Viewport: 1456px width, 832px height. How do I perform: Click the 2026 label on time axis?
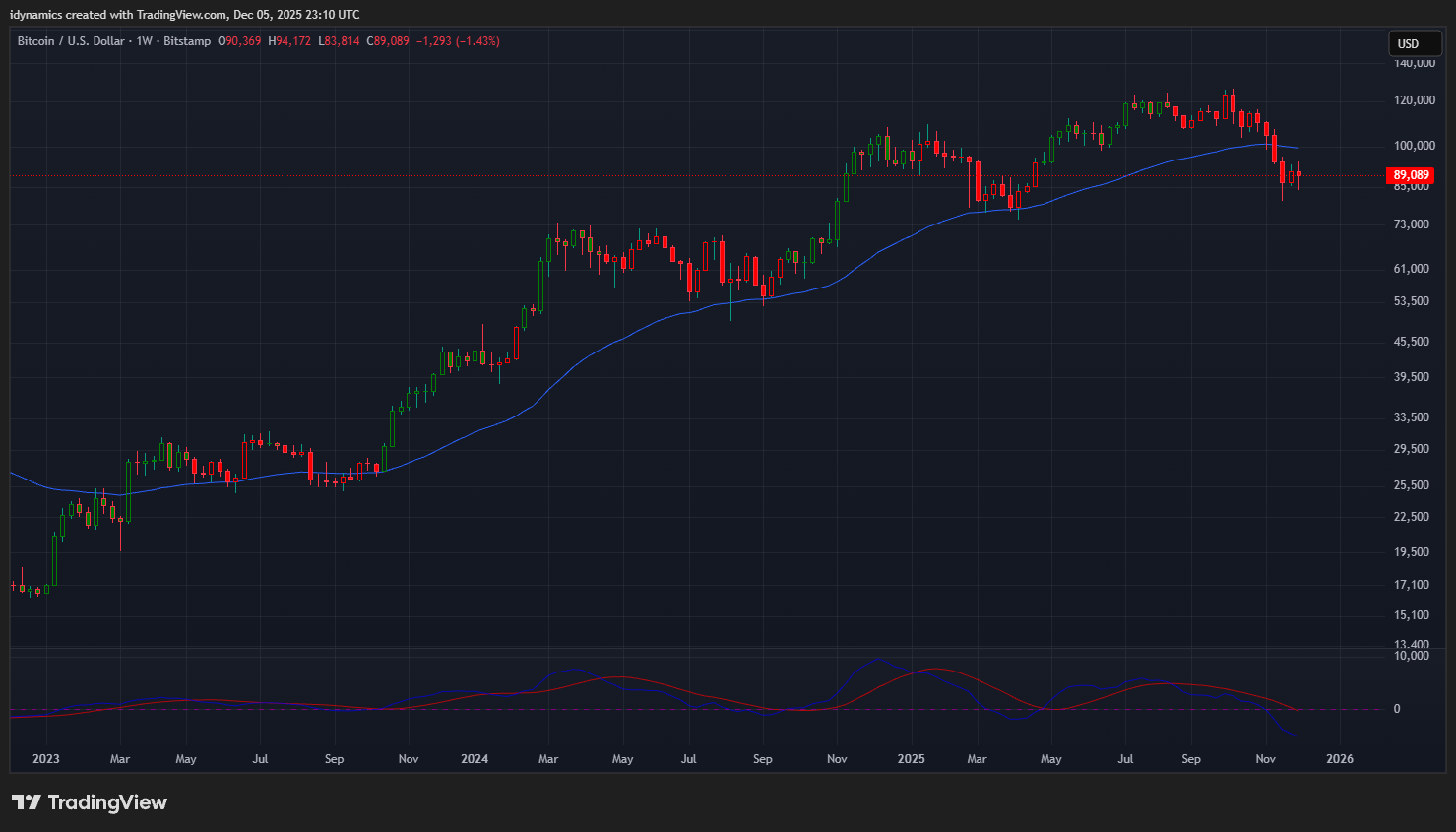[x=1339, y=759]
